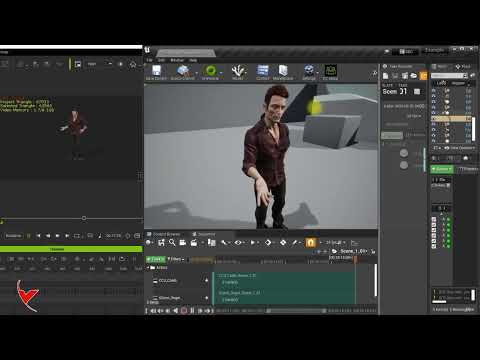Image resolution: width=480 pixels, height=360 pixels.
Task: Open the Help menu in Unreal
Action: (193, 60)
